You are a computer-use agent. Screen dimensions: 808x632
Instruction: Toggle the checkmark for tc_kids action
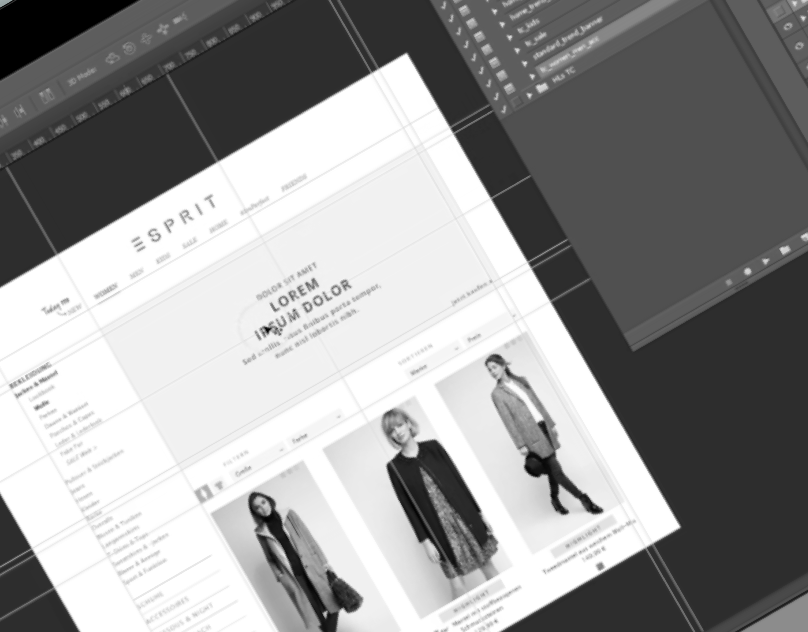tap(473, 57)
